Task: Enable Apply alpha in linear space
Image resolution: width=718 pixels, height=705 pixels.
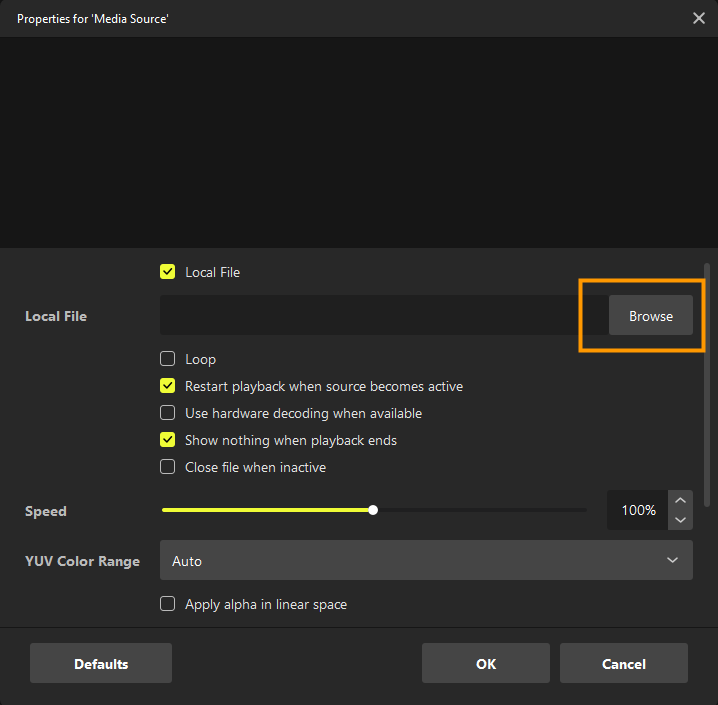Action: click(x=168, y=604)
